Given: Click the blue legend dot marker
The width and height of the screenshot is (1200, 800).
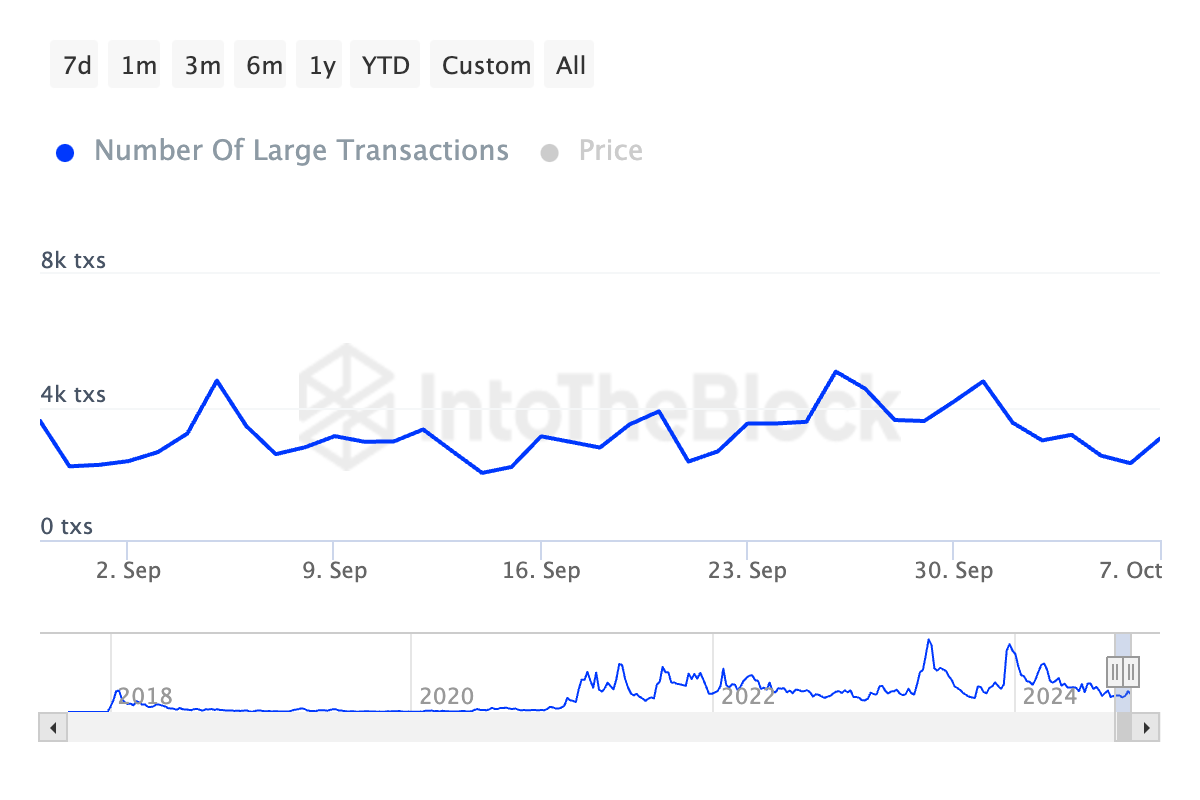Looking at the screenshot, I should point(65,153).
